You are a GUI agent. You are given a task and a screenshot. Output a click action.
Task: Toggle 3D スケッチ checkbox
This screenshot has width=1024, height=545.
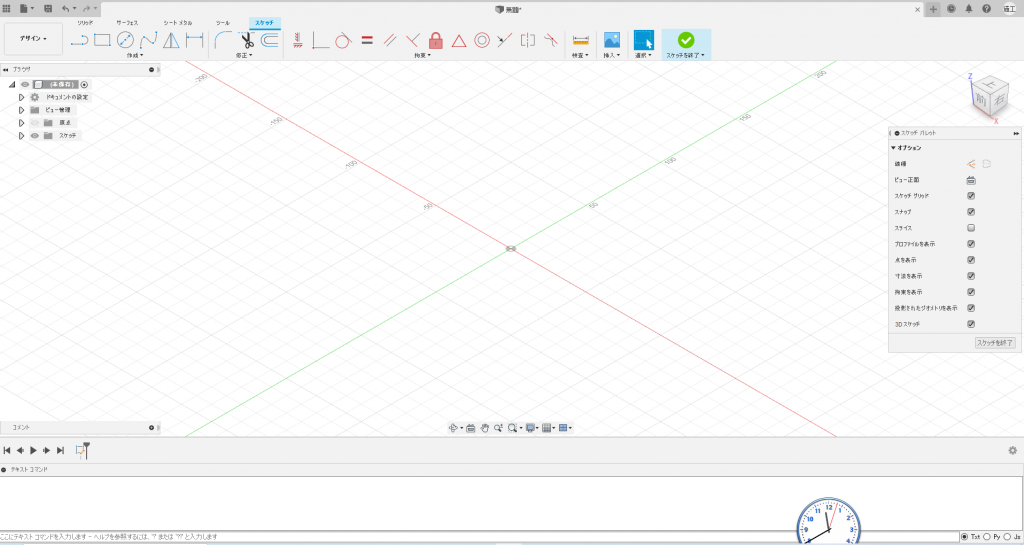click(971, 324)
